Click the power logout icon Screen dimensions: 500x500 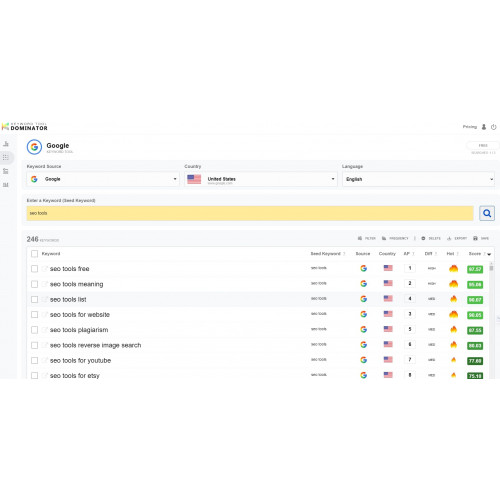(x=494, y=127)
